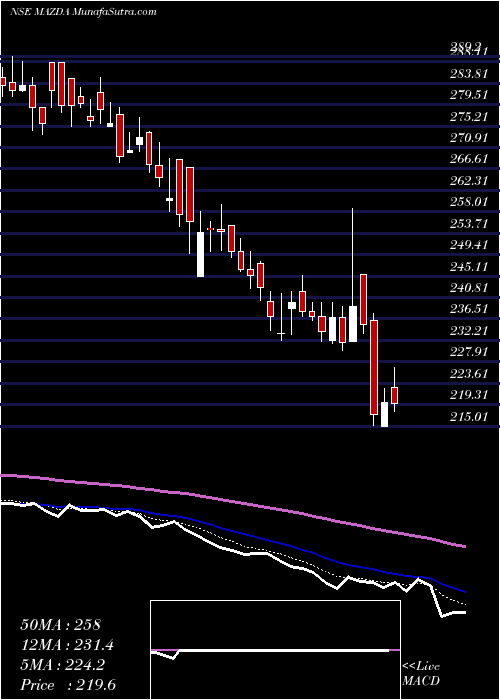Click the <<Live MACD label

click(421, 675)
